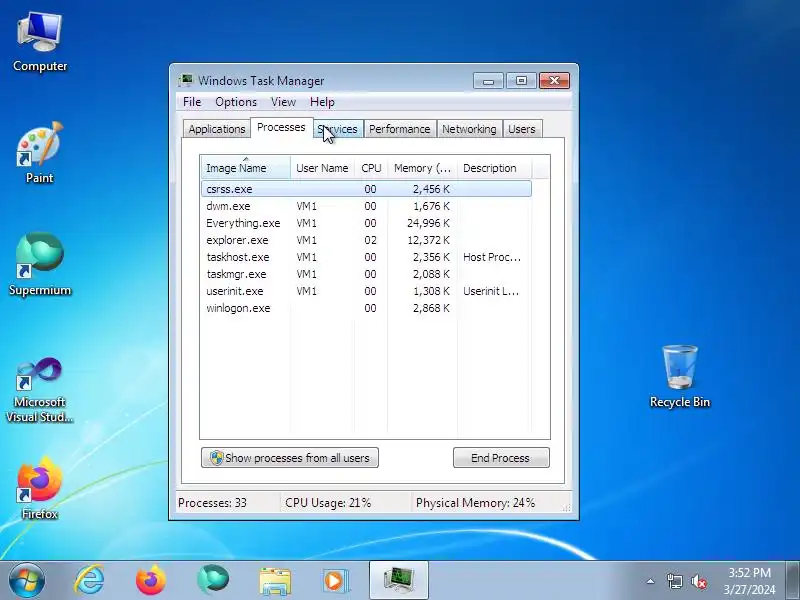Switch to the Users tab
This screenshot has width=800, height=600.
(x=521, y=129)
